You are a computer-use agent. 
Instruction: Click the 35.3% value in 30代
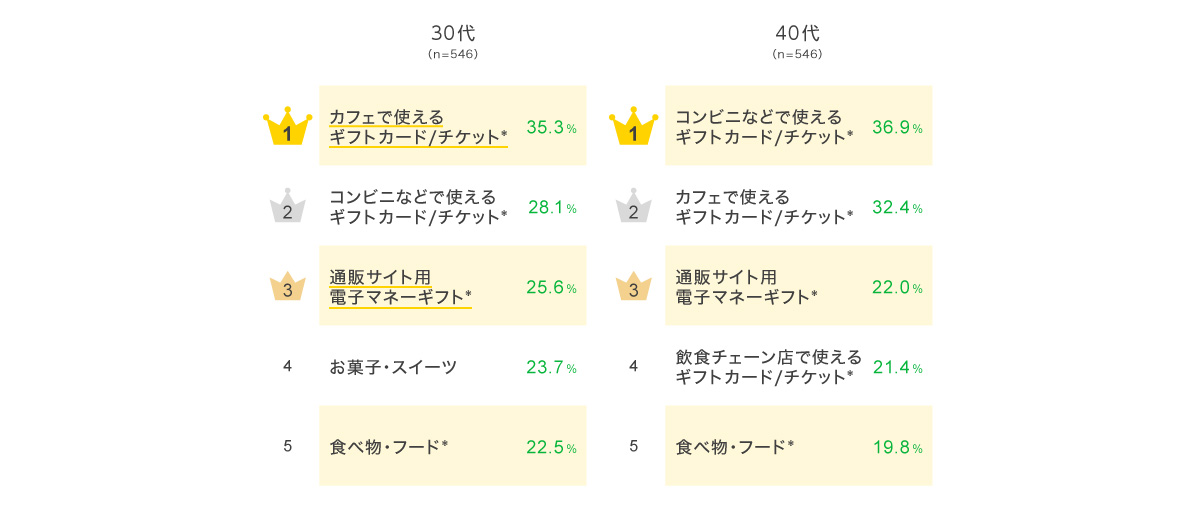click(x=551, y=127)
